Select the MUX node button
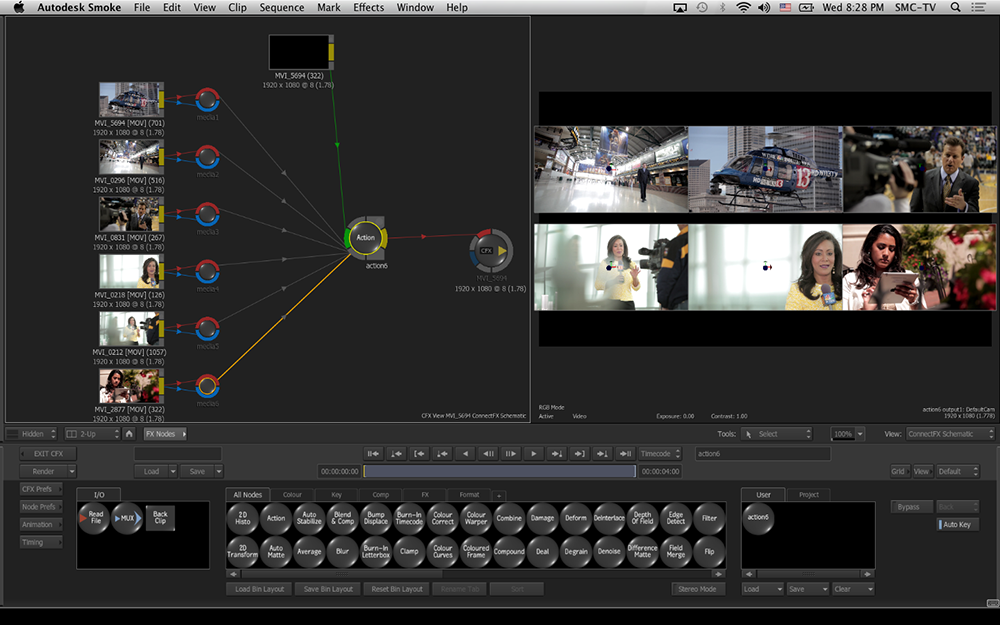Image resolution: width=1000 pixels, height=625 pixels. (x=127, y=518)
